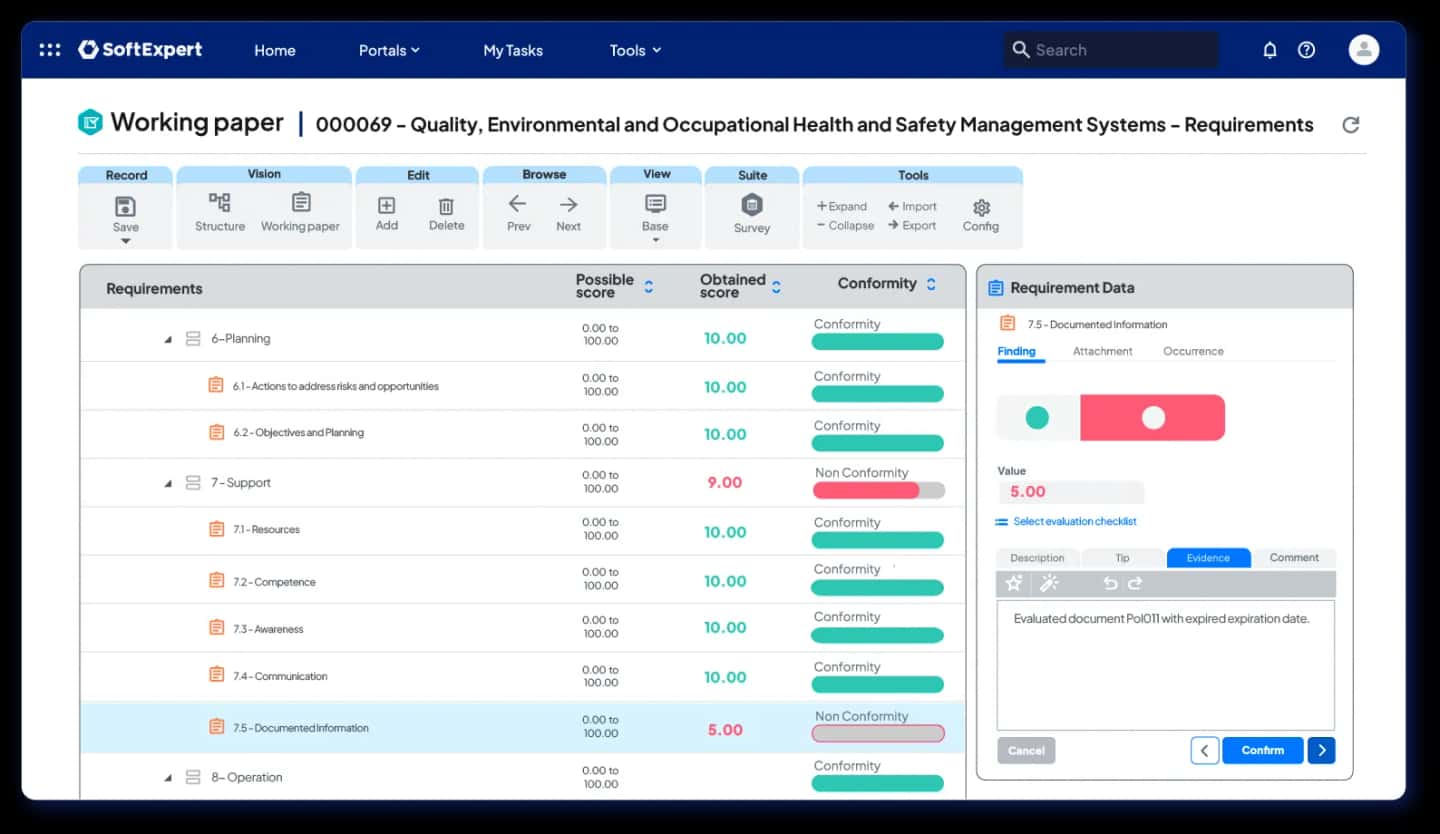Open the Tools dropdown in navbar
Screen dimensions: 1440x834
(x=636, y=50)
